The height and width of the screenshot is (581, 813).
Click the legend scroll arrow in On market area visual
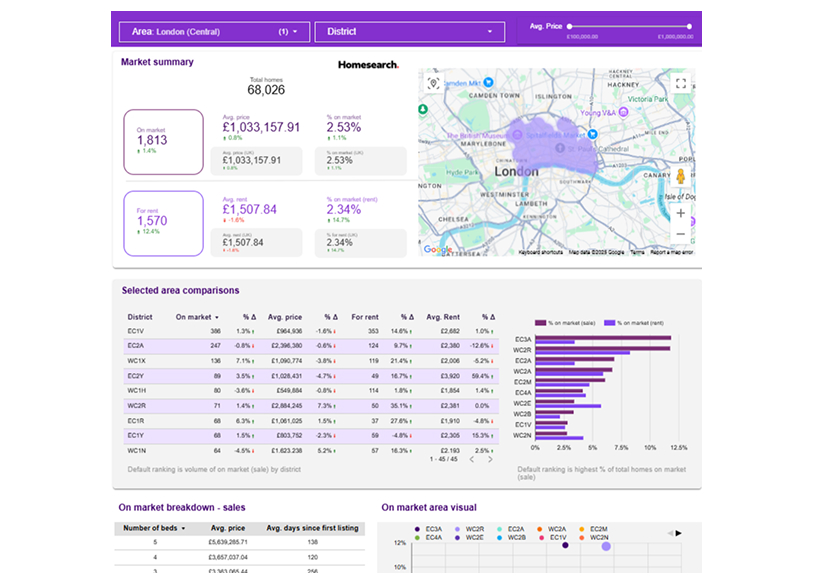pyautogui.click(x=678, y=533)
